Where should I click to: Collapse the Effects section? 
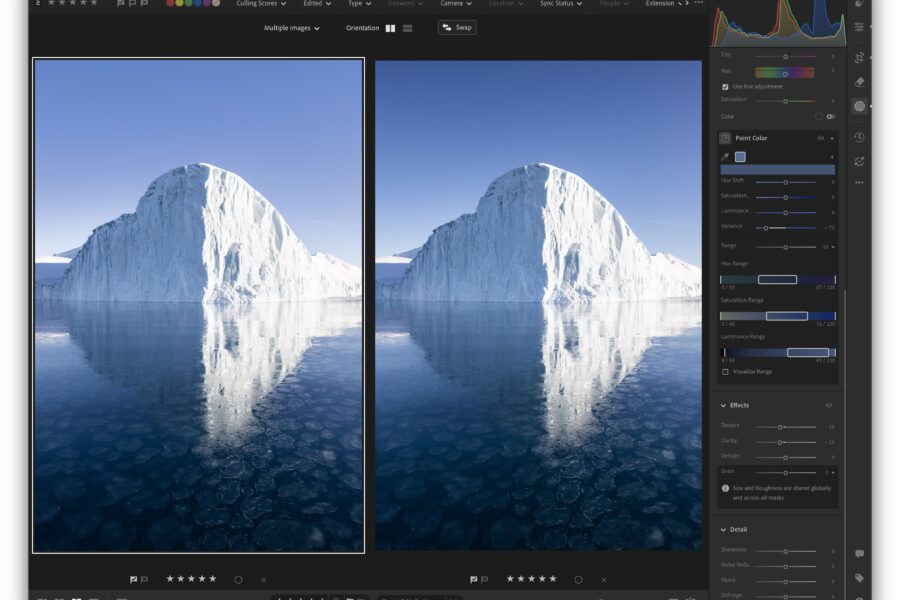pyautogui.click(x=723, y=405)
